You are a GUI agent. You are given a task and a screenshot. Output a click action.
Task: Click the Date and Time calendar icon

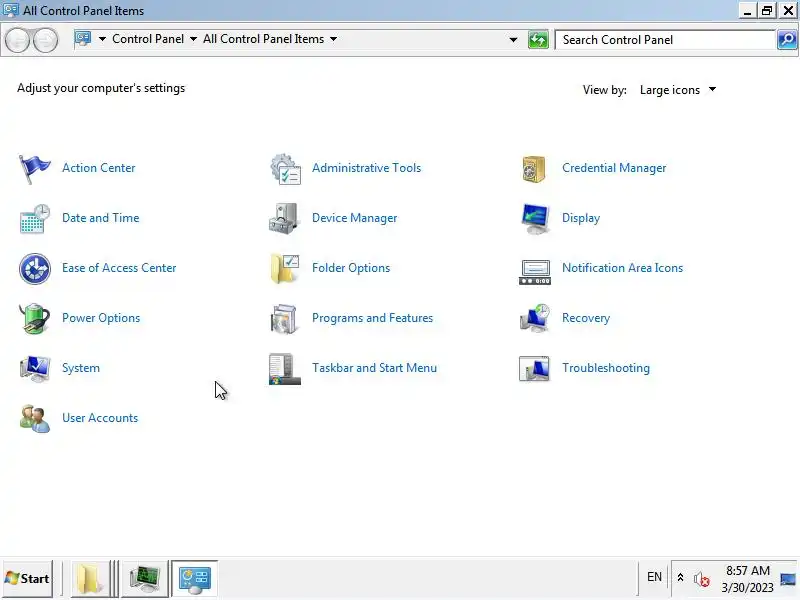(x=35, y=218)
